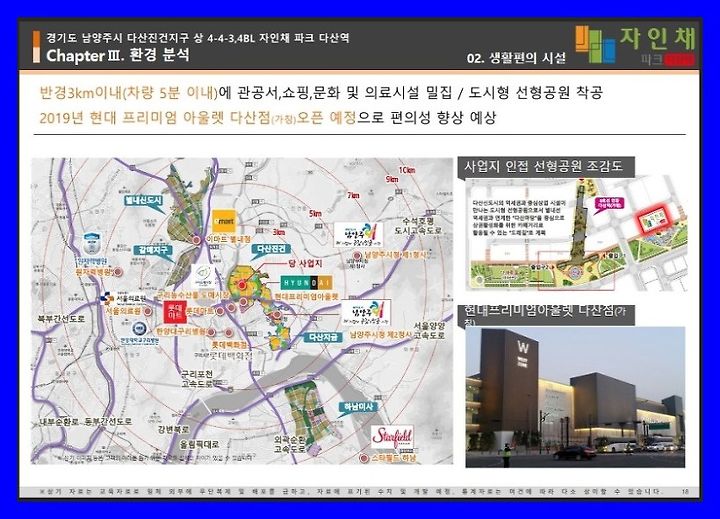
Task: Select the '현대프리미엄아울렛' map label
Action: [307, 297]
